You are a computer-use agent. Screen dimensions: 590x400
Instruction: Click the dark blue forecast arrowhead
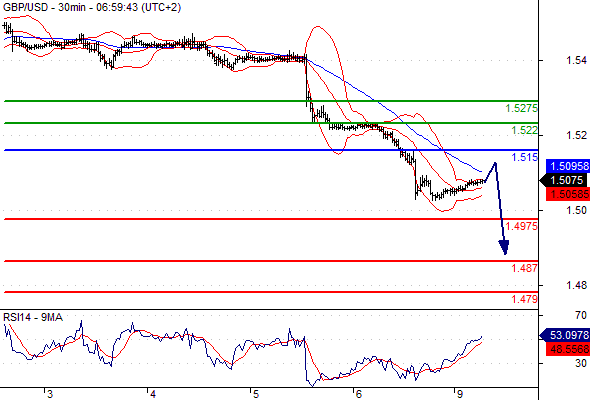click(504, 248)
